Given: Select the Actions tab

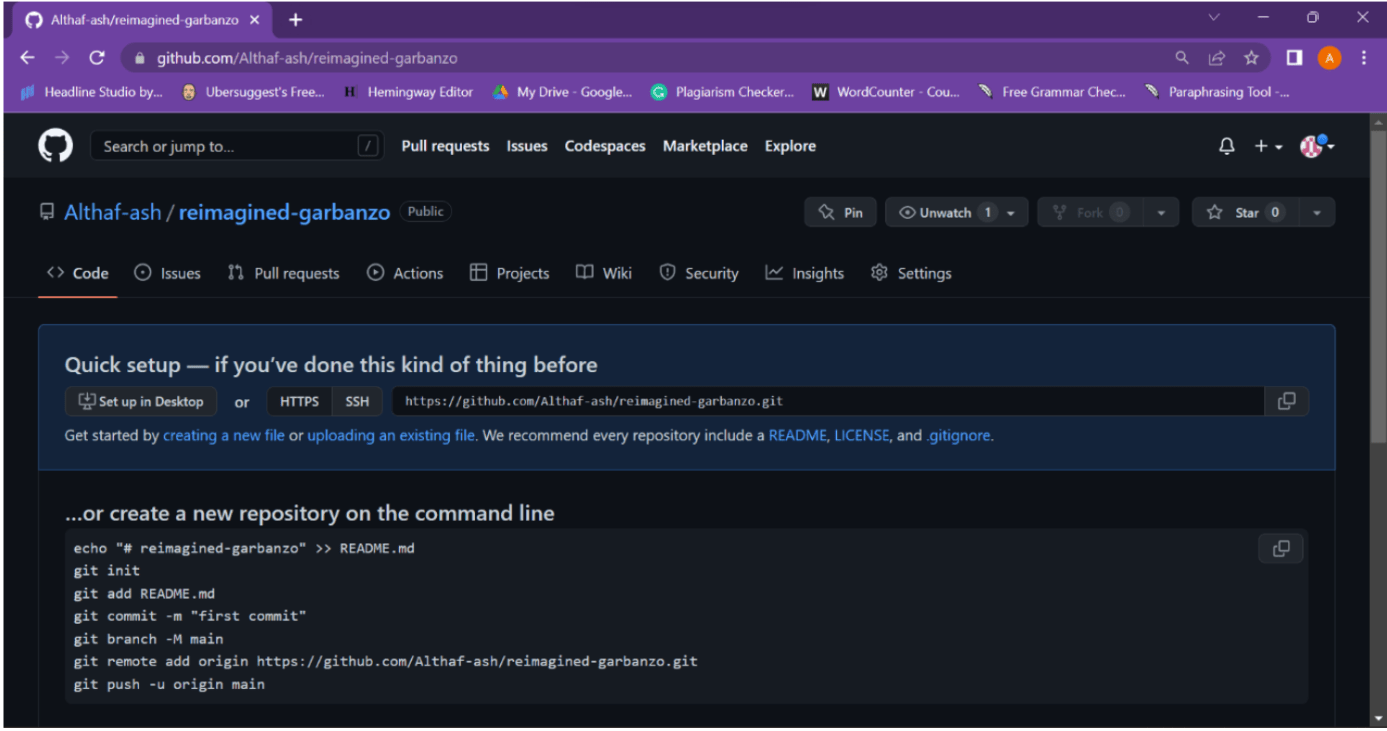Looking at the screenshot, I should point(405,273).
